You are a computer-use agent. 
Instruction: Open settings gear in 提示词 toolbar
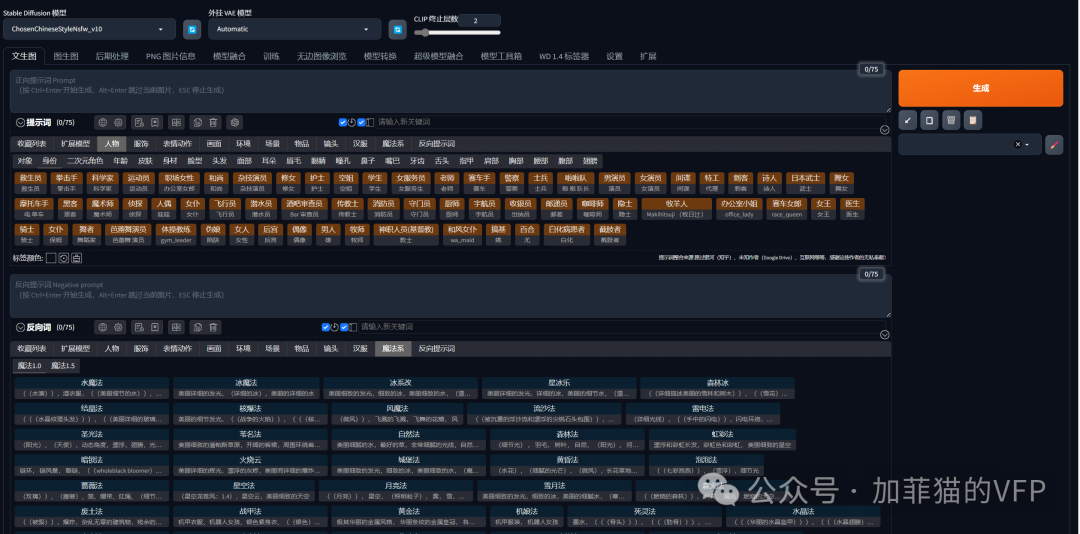[x=118, y=123]
